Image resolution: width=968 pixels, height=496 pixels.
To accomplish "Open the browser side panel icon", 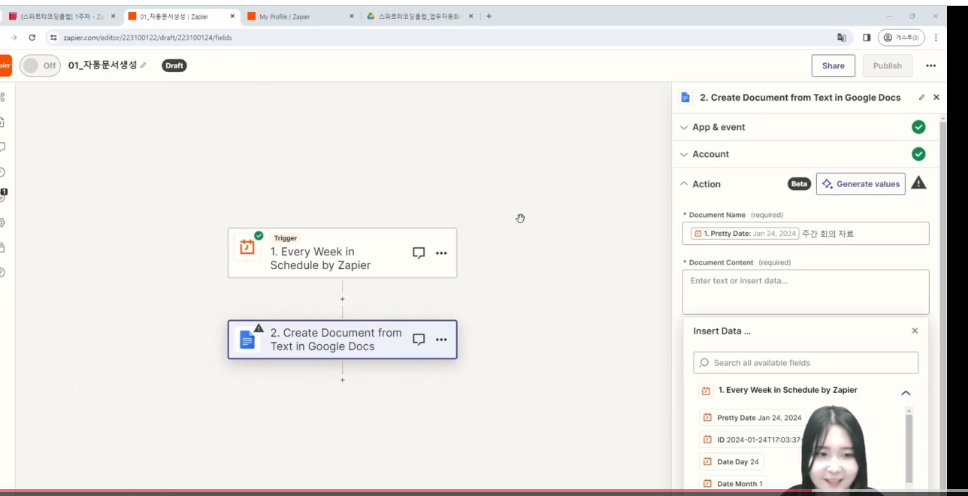I will pyautogui.click(x=867, y=38).
